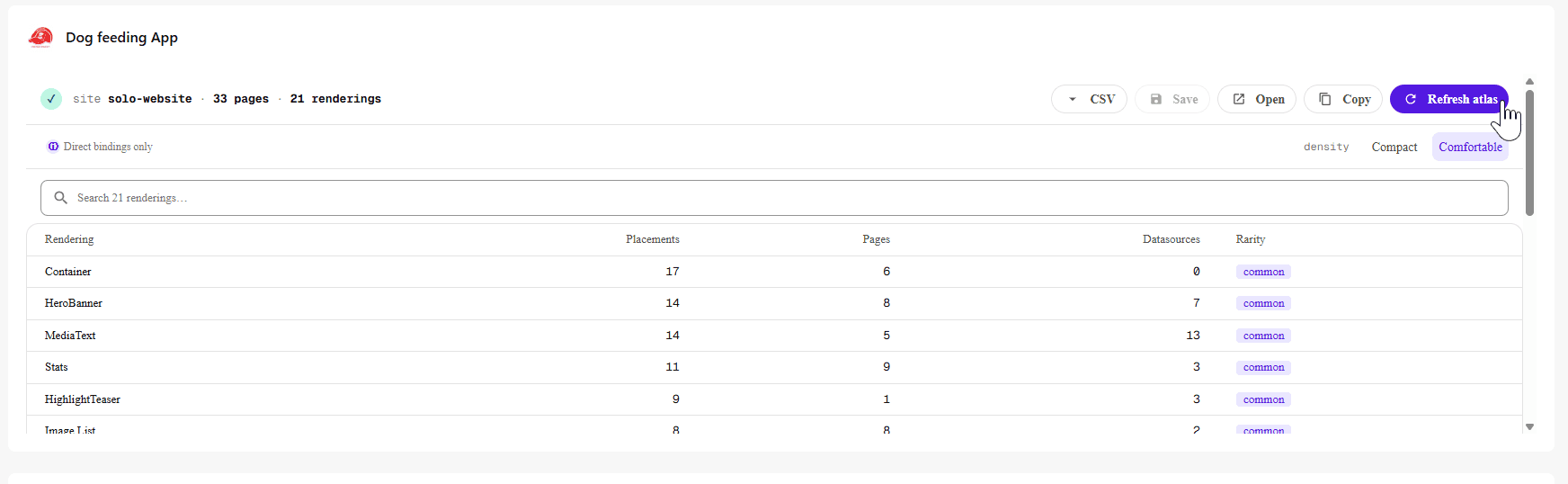This screenshot has width=1568, height=484.
Task: Select the Stats rendering row
Action: (x=774, y=368)
